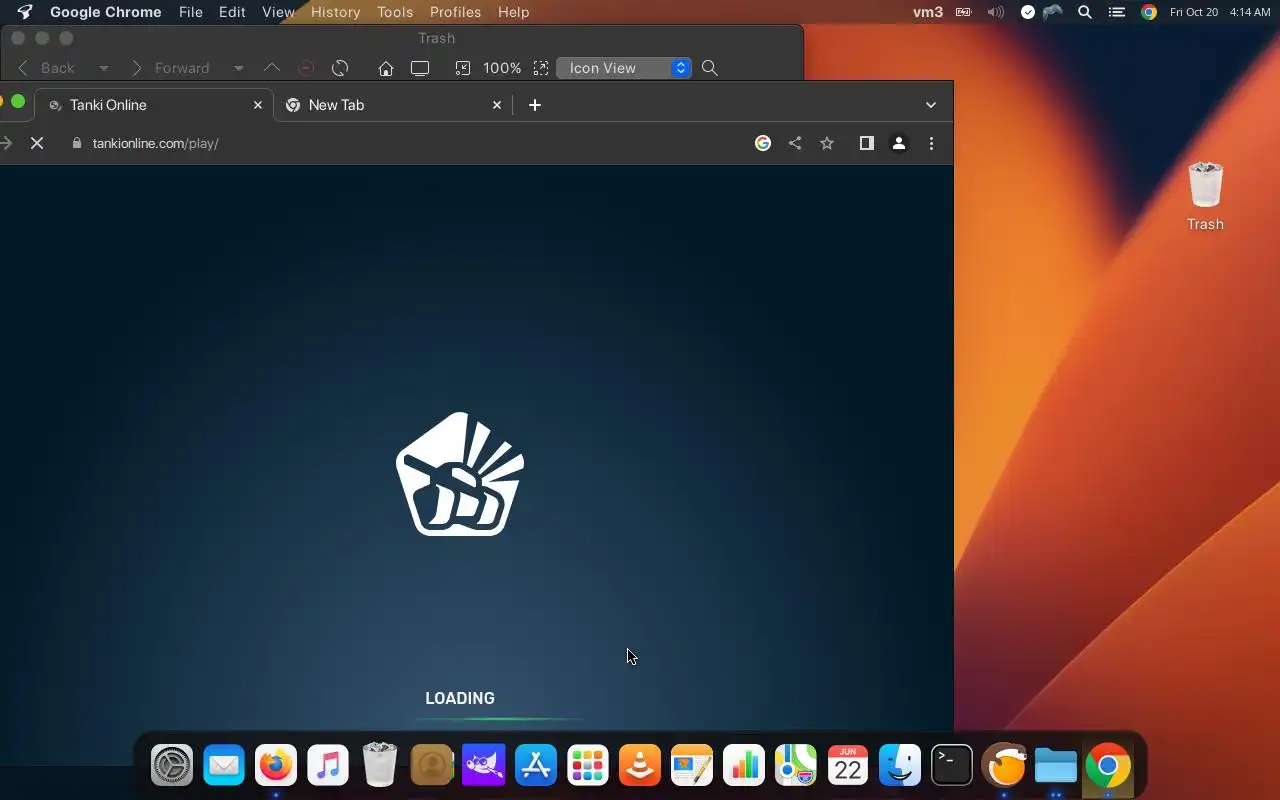Close the New Tab tab
This screenshot has width=1280, height=800.
pos(497,105)
